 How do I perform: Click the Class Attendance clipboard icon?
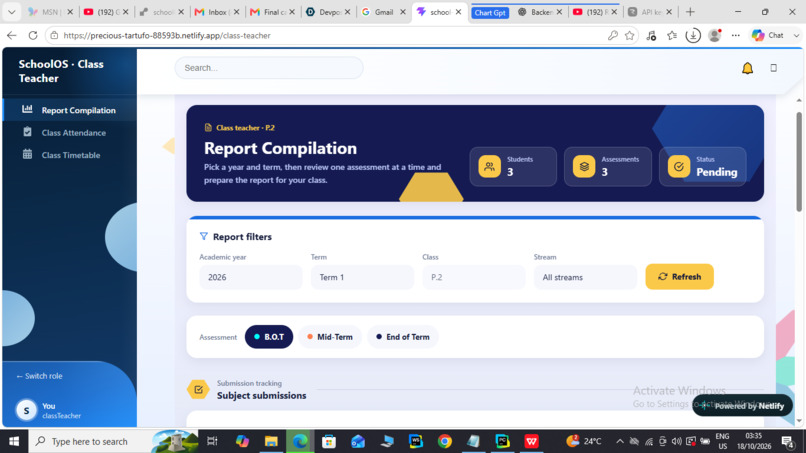tap(27, 132)
